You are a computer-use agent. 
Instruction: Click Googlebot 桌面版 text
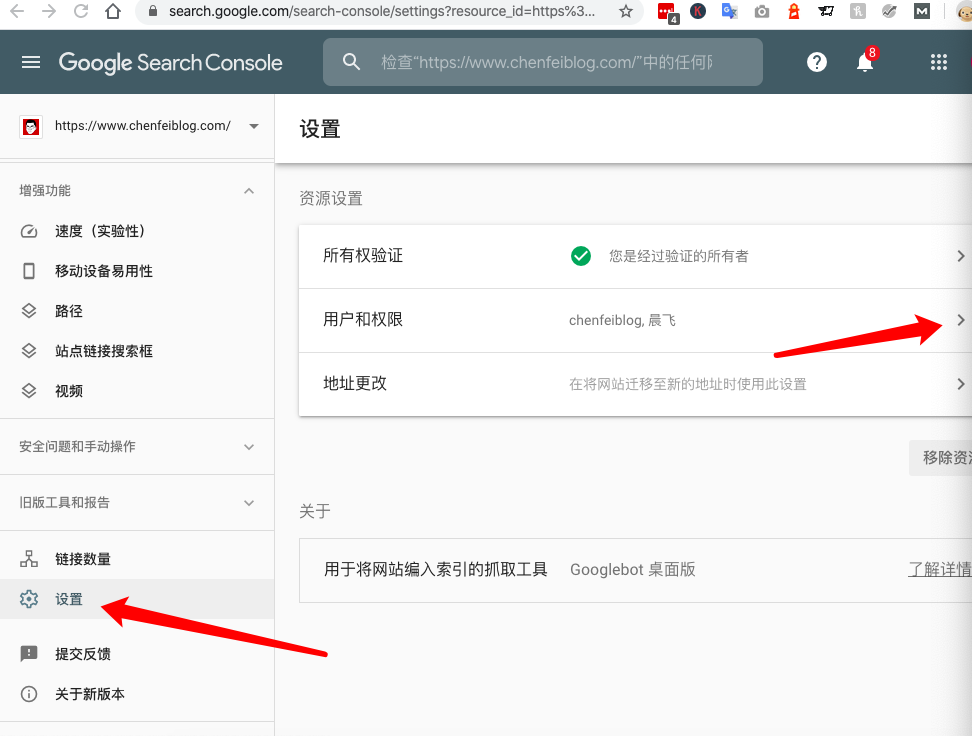click(x=633, y=569)
